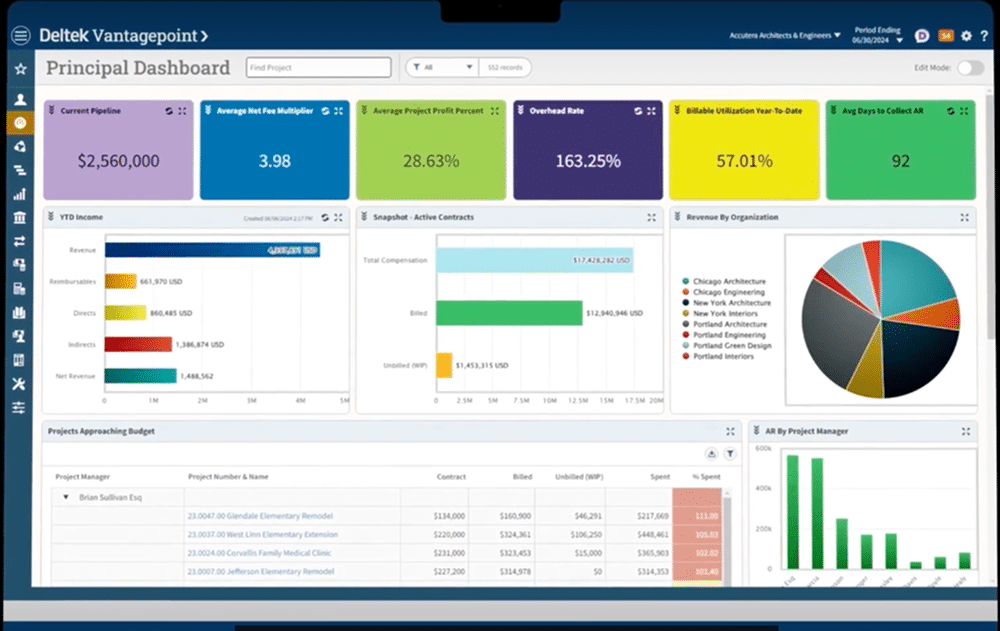1000x631 pixels.
Task: Toggle Portland Architecture legend series
Action: (724, 324)
